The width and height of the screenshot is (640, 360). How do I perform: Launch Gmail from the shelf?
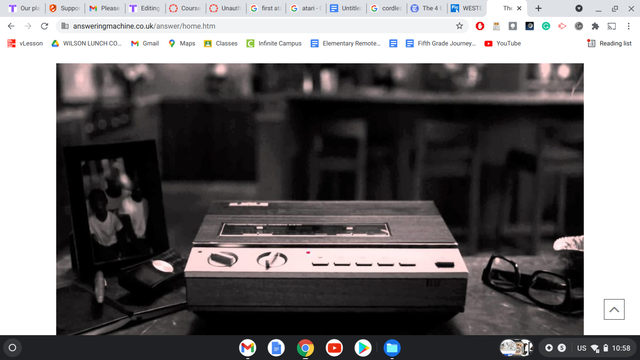coord(247,348)
